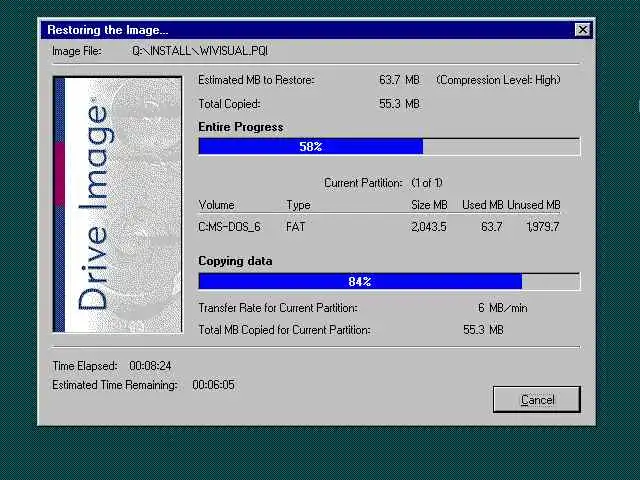Image resolution: width=640 pixels, height=480 pixels.
Task: Click the 'Entire Progress' heading
Action: pos(241,127)
